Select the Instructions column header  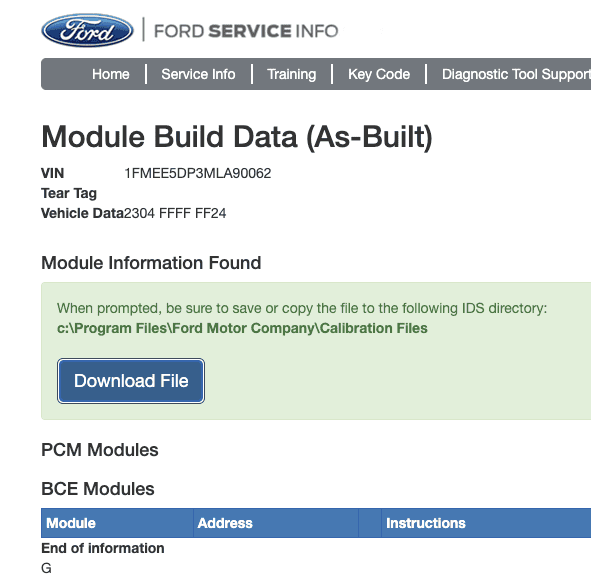click(426, 523)
